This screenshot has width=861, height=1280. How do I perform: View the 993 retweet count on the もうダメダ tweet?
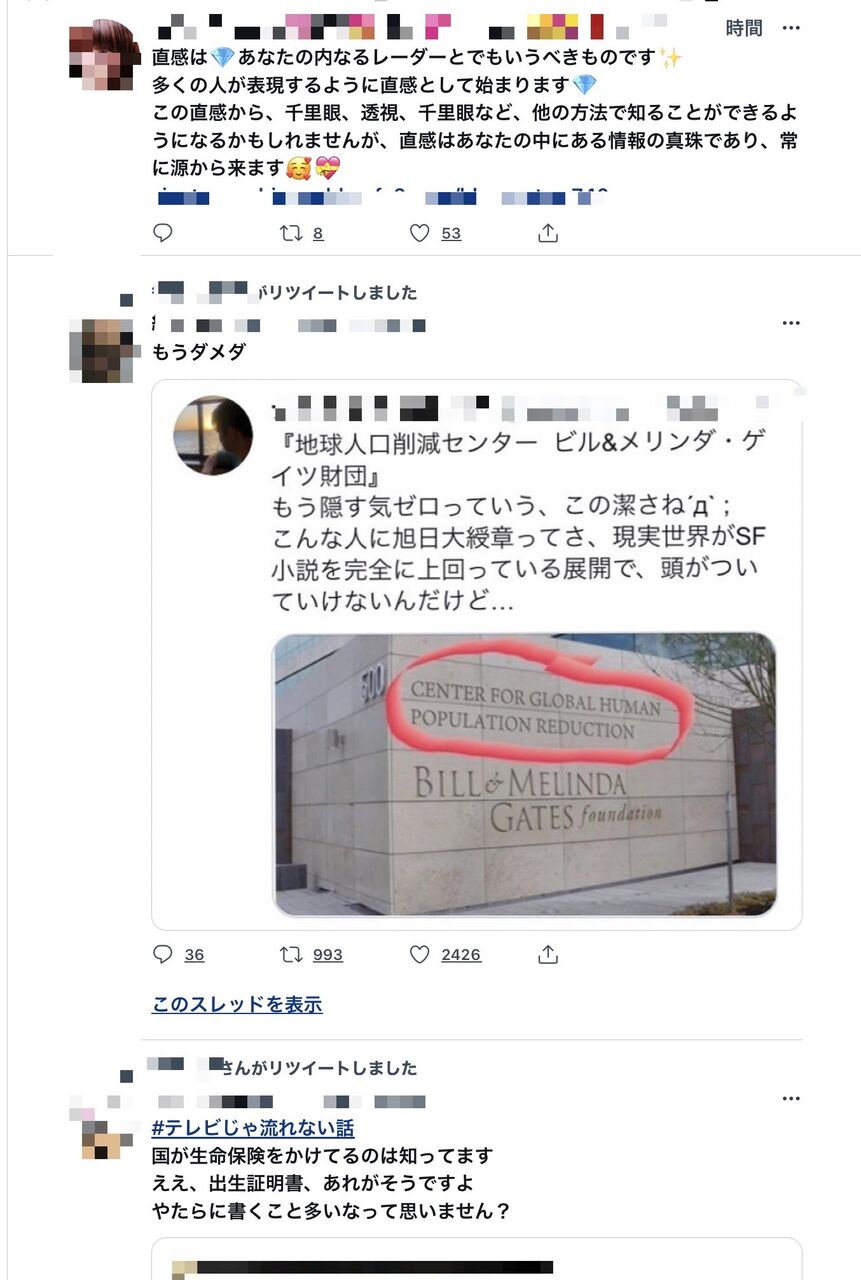tap(328, 955)
